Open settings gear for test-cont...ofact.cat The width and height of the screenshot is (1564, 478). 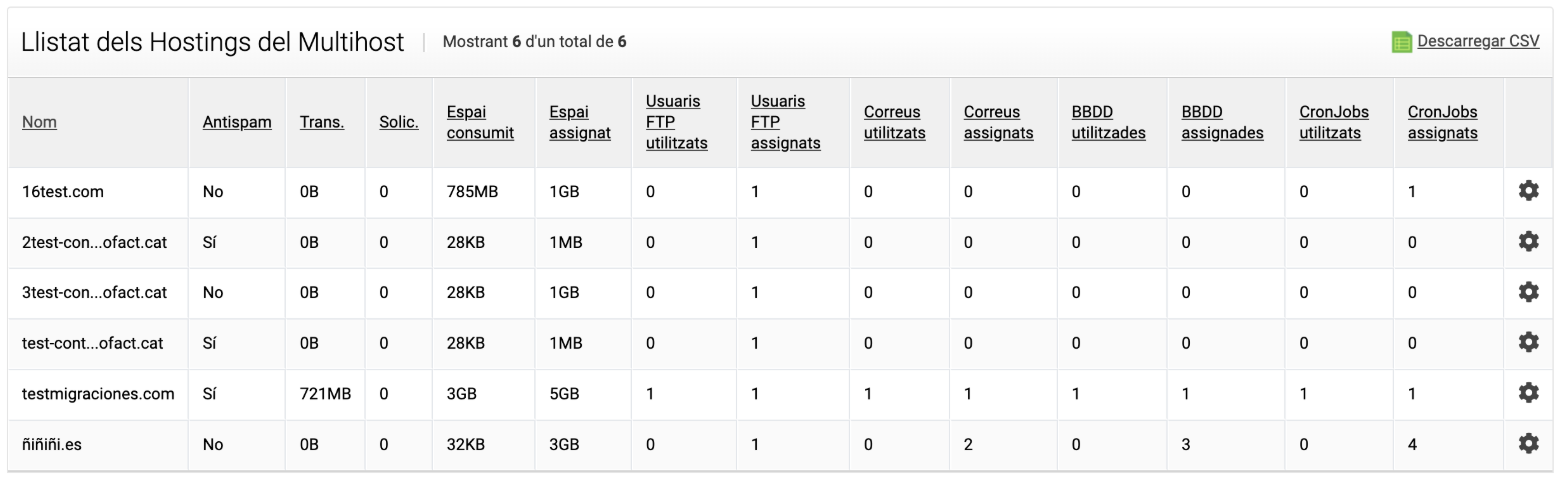coord(1528,342)
